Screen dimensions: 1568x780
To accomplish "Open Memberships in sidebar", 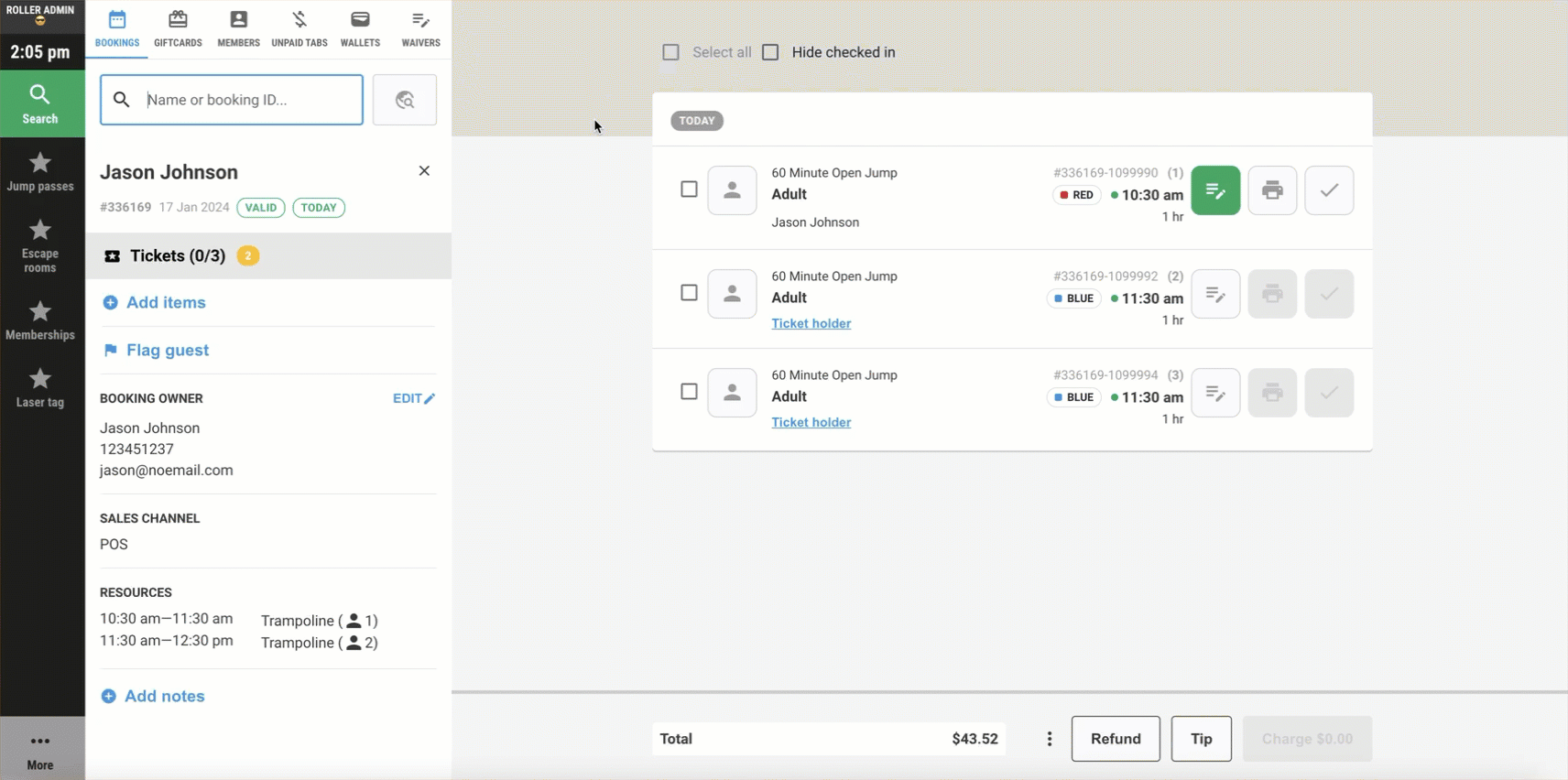I will (x=41, y=320).
